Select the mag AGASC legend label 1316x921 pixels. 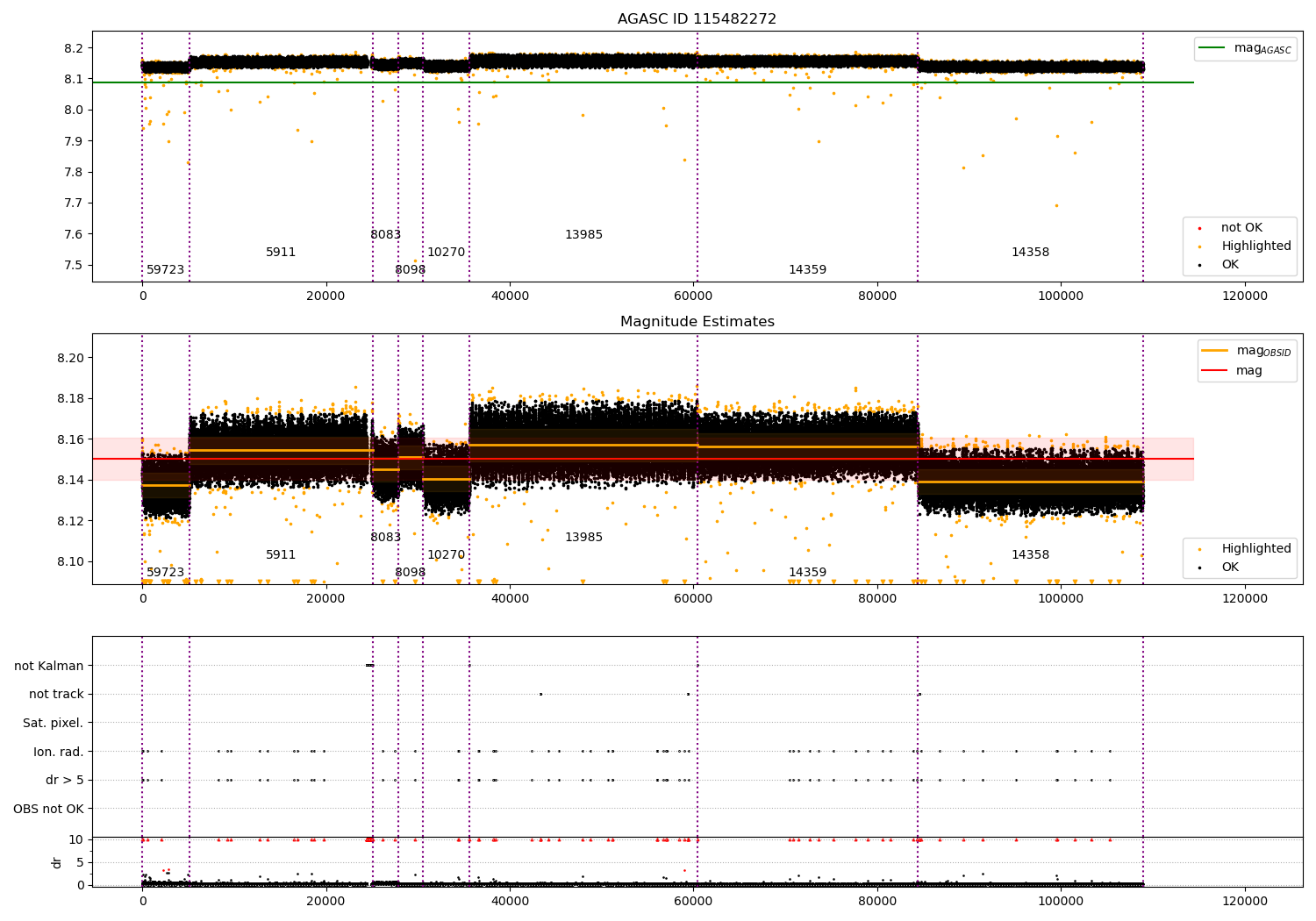(x=1262, y=48)
